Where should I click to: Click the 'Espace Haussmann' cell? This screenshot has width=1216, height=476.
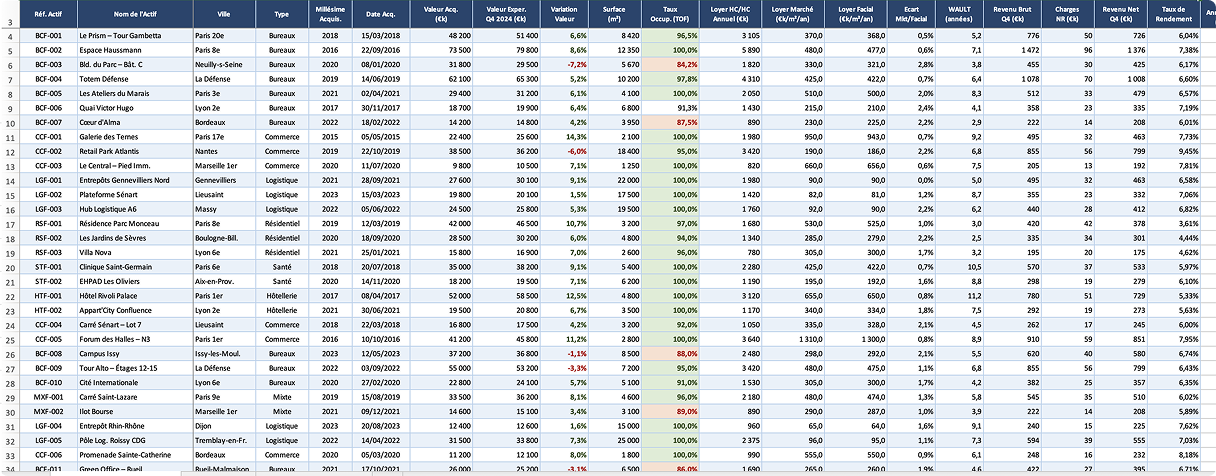tap(134, 49)
